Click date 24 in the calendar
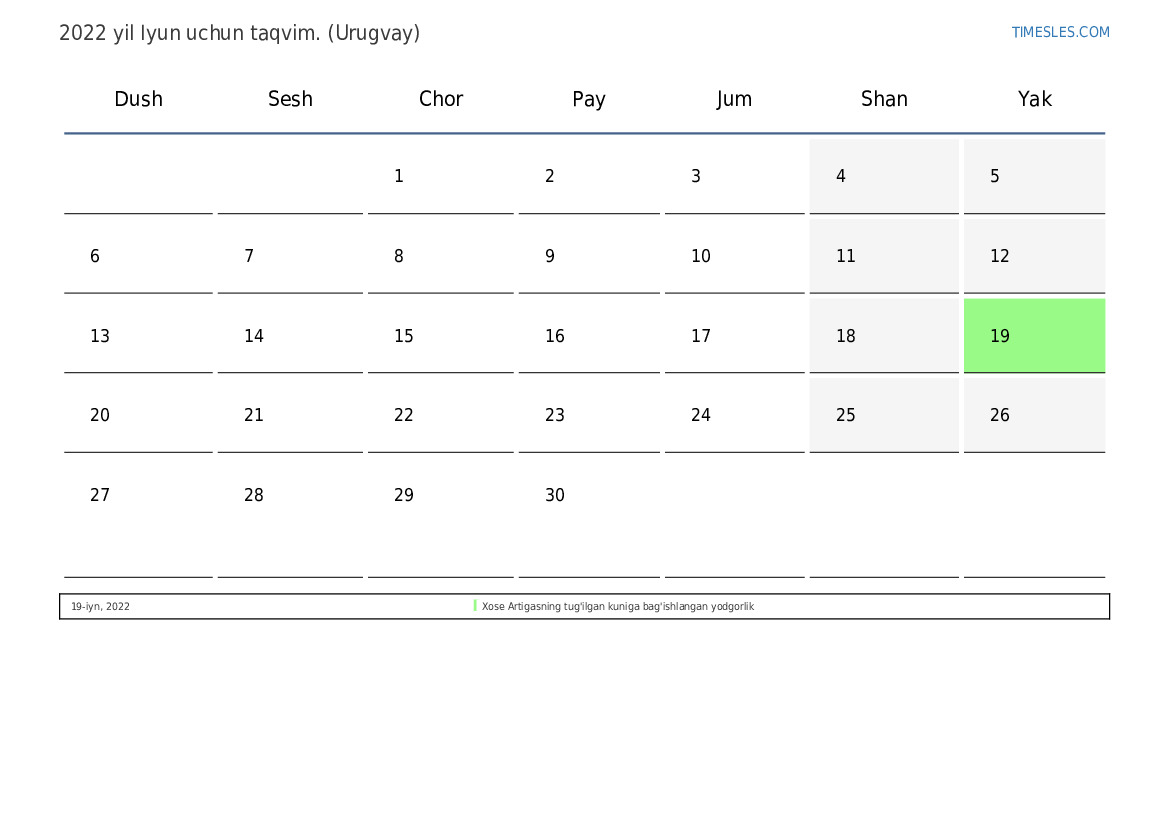This screenshot has width=1169, height=827. [x=701, y=415]
